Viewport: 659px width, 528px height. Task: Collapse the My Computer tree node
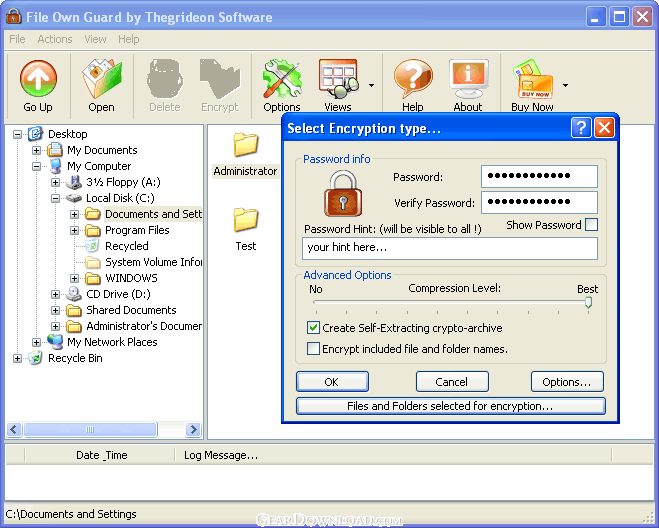[37, 166]
